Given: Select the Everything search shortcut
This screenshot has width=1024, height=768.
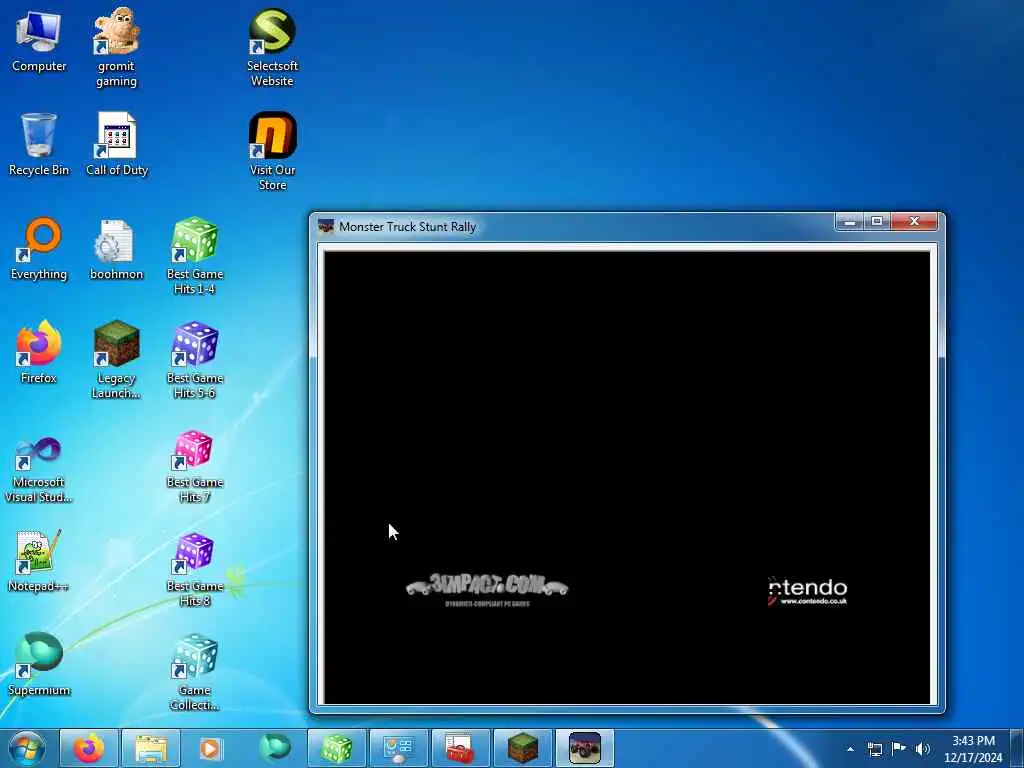Looking at the screenshot, I should (x=39, y=249).
